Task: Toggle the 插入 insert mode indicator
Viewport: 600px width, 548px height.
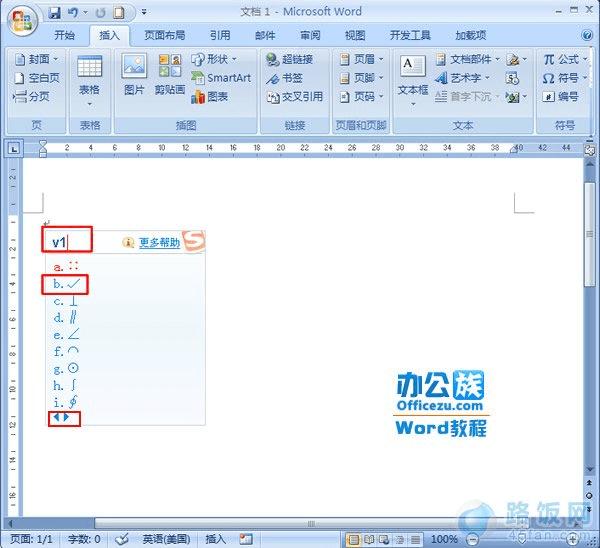Action: (215, 539)
